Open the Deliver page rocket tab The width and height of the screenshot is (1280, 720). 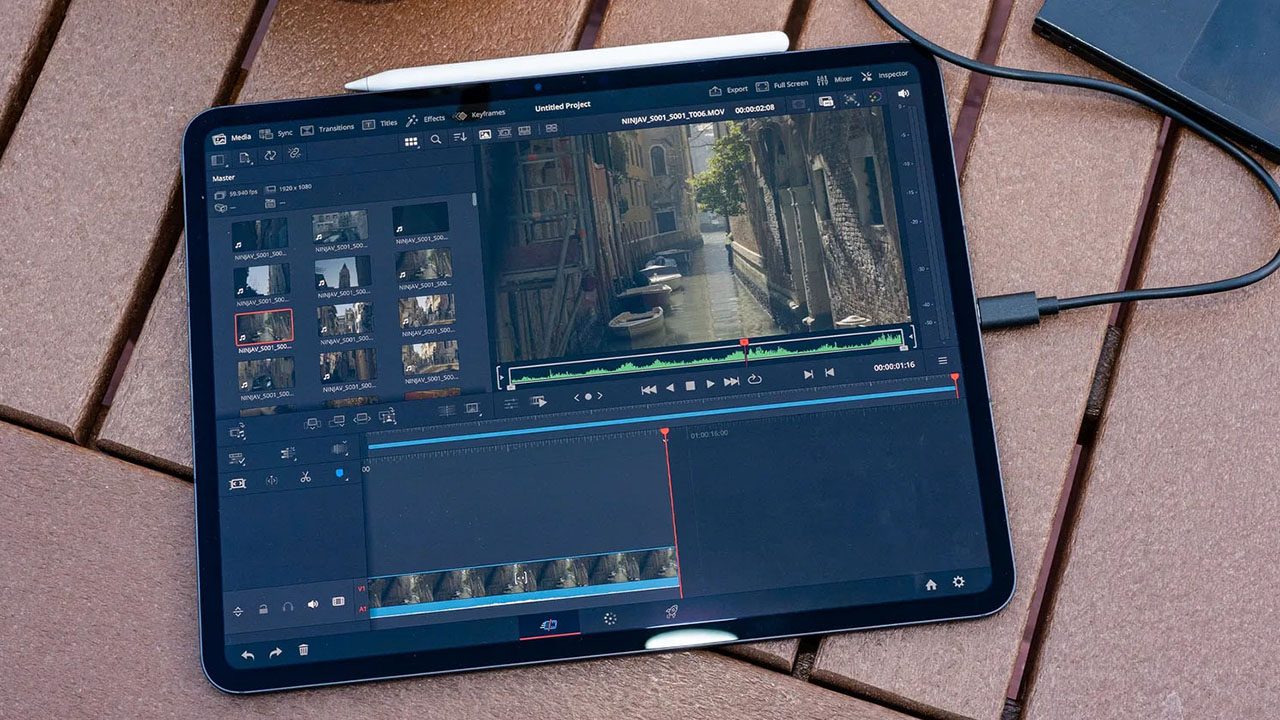[x=672, y=612]
